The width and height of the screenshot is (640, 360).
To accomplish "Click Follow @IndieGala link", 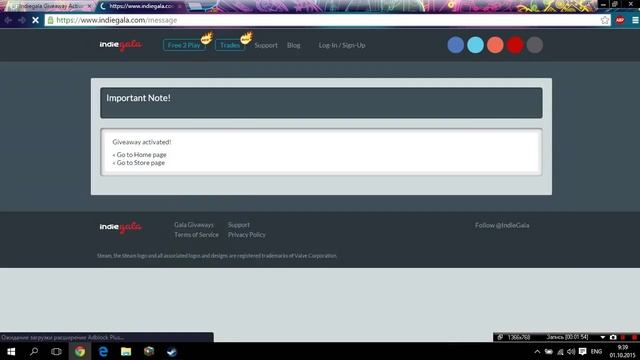I will pos(502,225).
